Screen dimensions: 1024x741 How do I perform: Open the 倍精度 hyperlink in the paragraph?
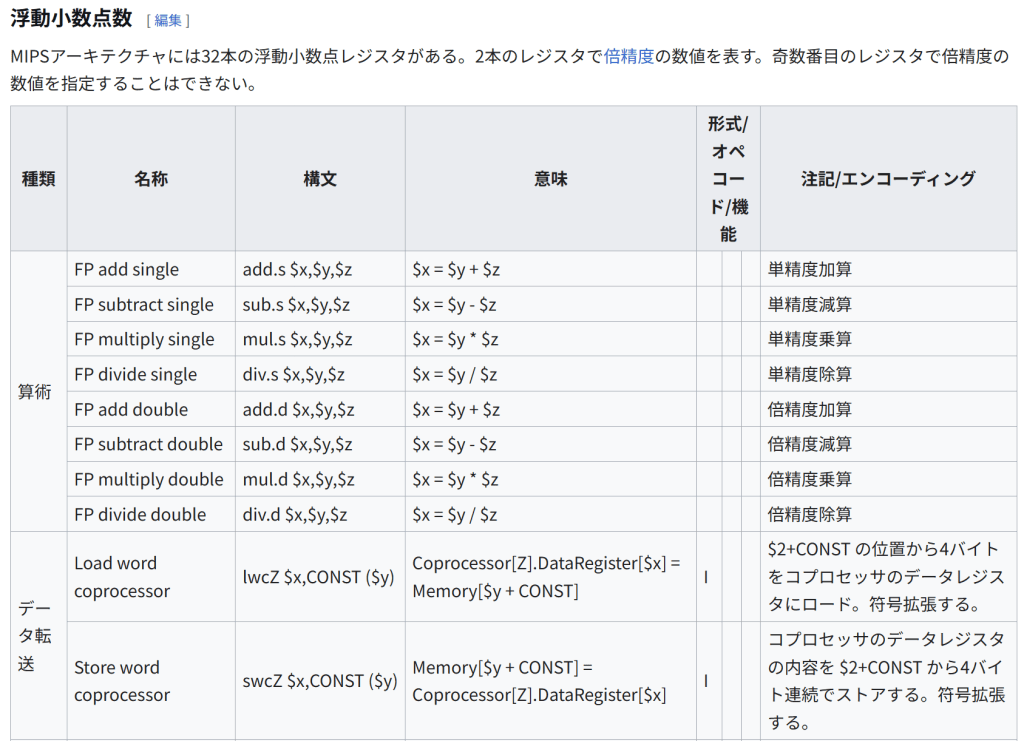coord(628,56)
